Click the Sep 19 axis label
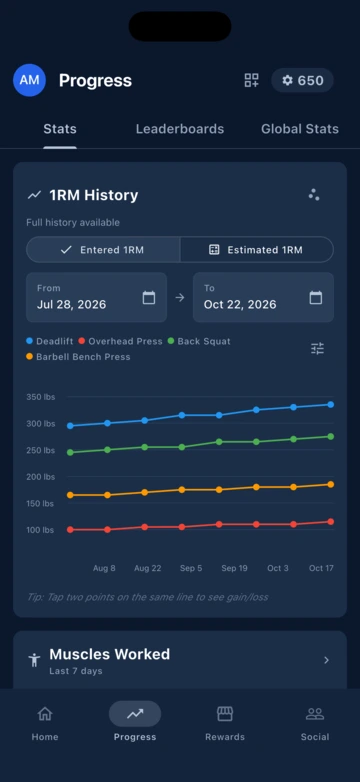Image resolution: width=360 pixels, height=782 pixels. pyautogui.click(x=234, y=569)
